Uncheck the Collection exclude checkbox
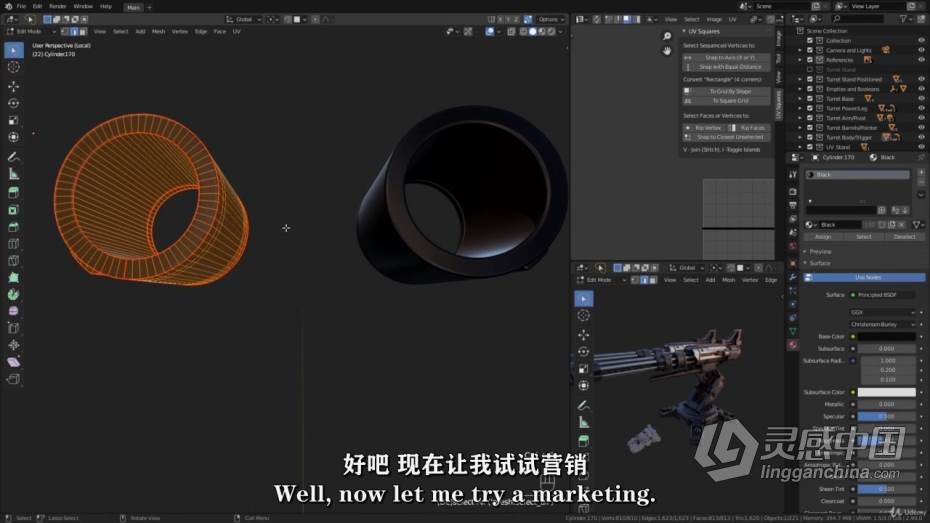Viewport: 930px width, 523px height. [810, 40]
